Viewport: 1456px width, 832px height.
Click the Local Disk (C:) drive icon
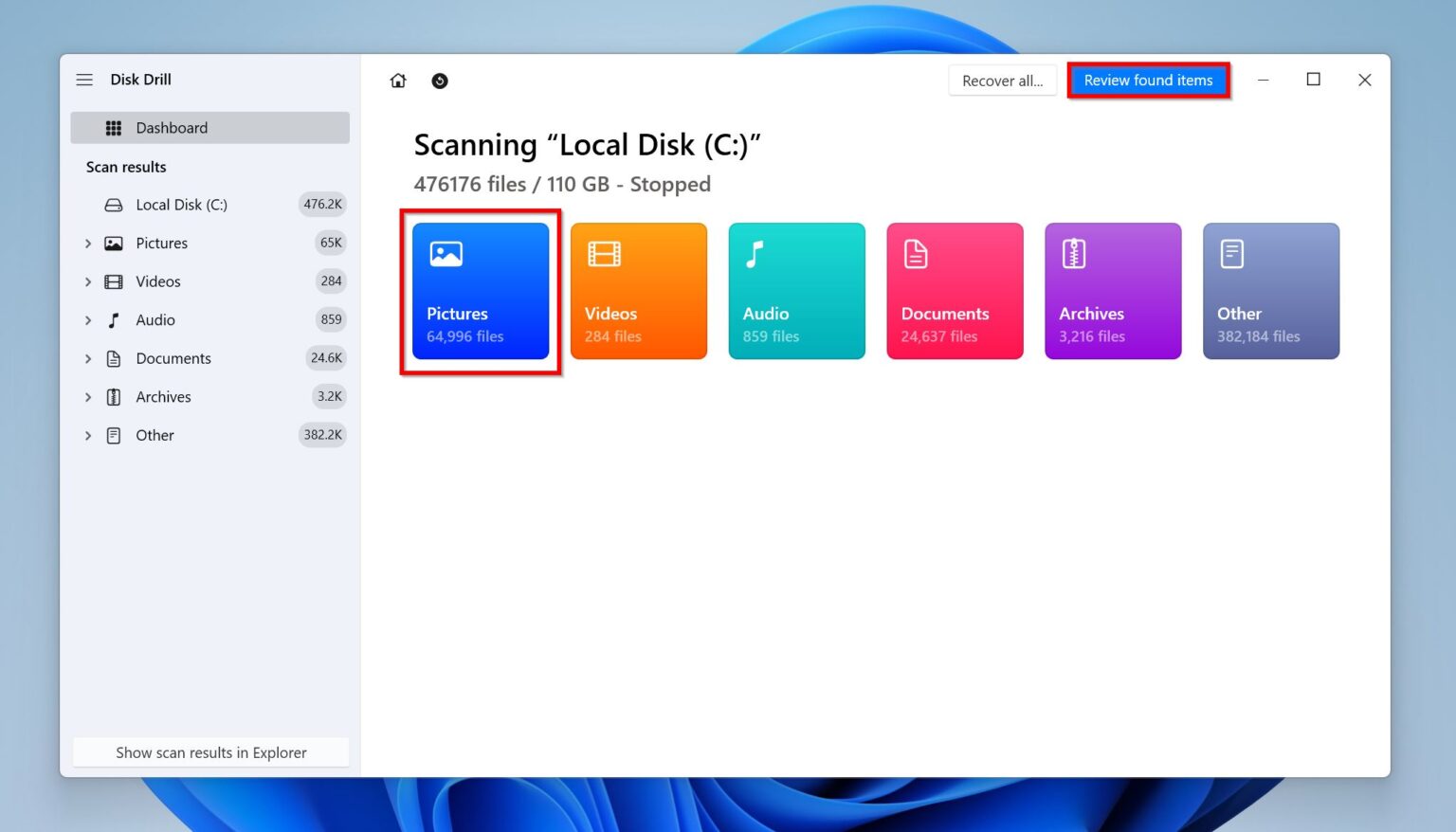click(114, 204)
